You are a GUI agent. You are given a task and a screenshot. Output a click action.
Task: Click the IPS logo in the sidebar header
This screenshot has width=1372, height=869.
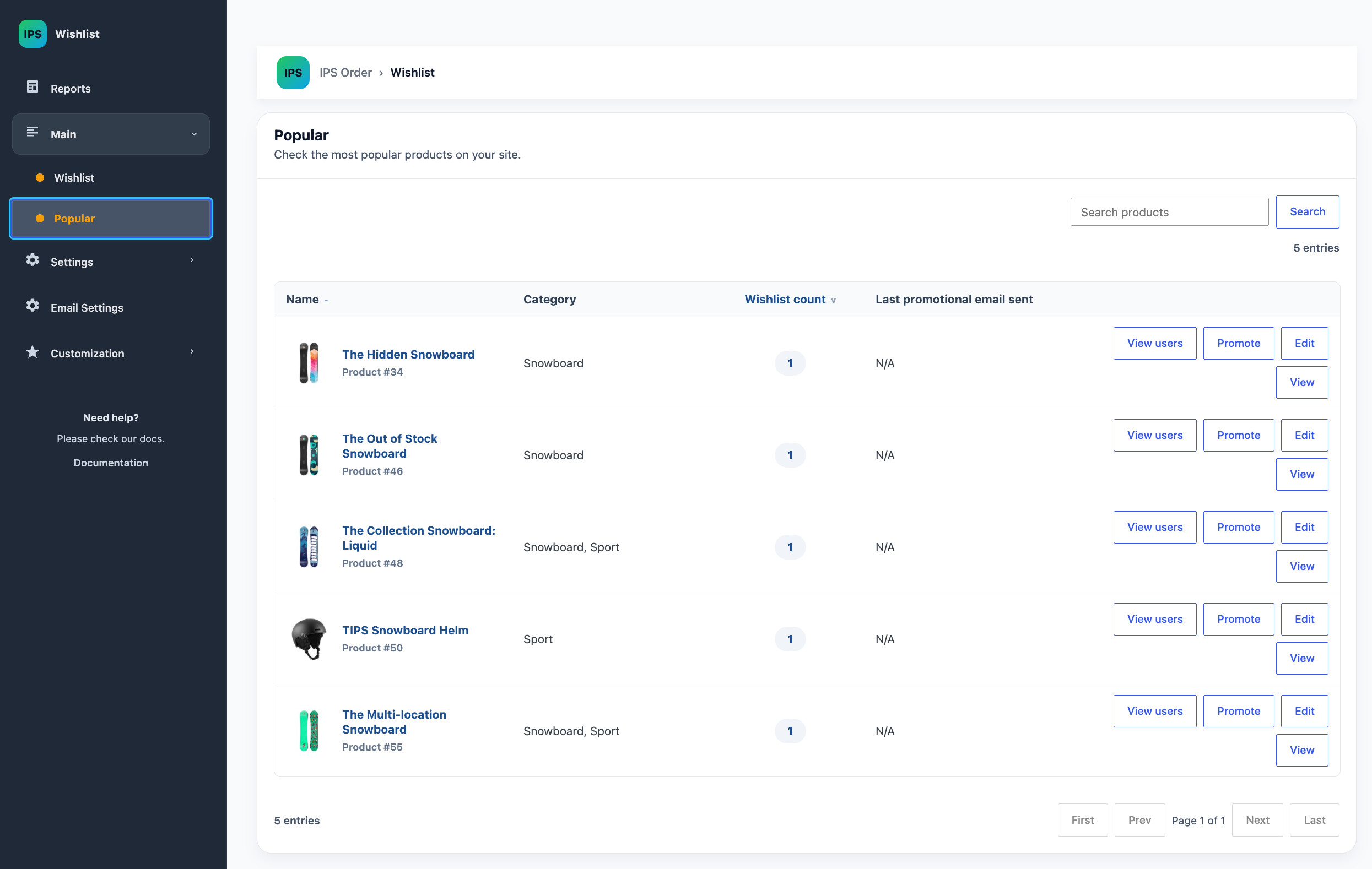tap(33, 34)
